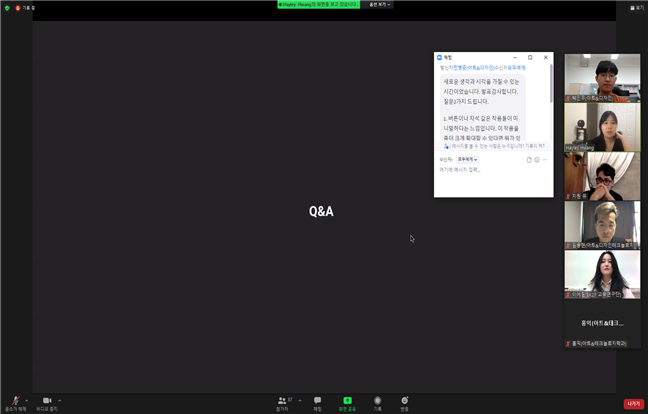Click the red leave meeting button
This screenshot has height=414, width=648.
tap(633, 403)
